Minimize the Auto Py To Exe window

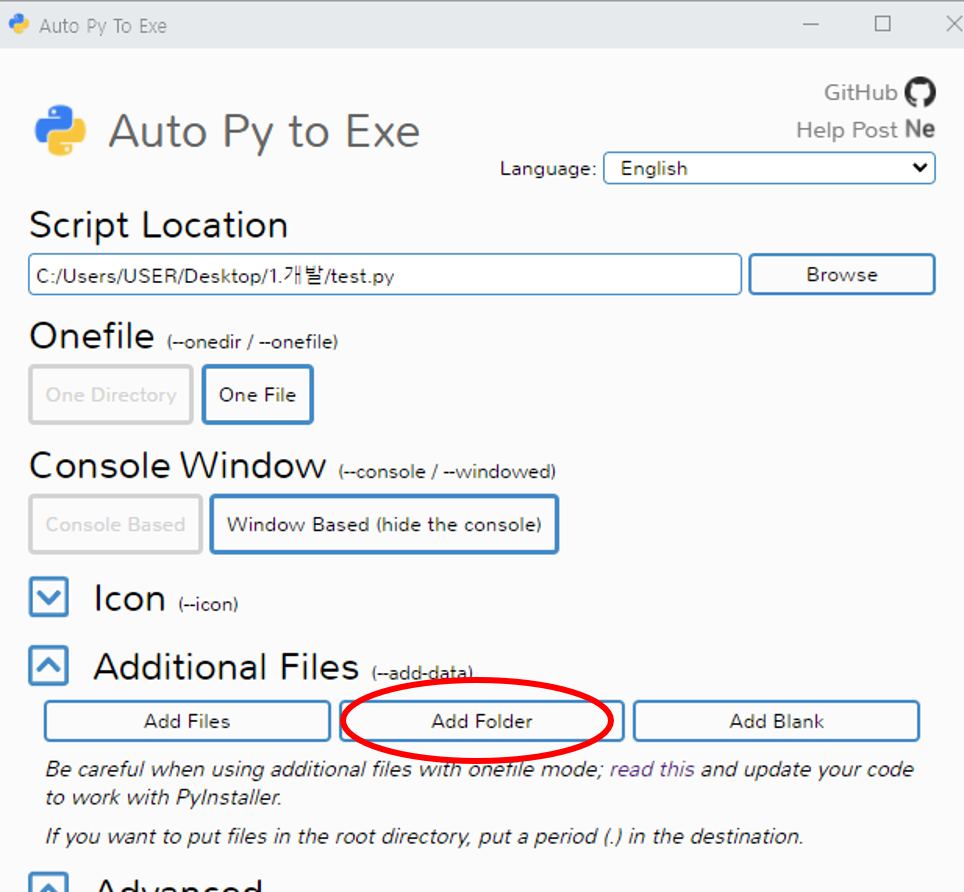pos(811,25)
